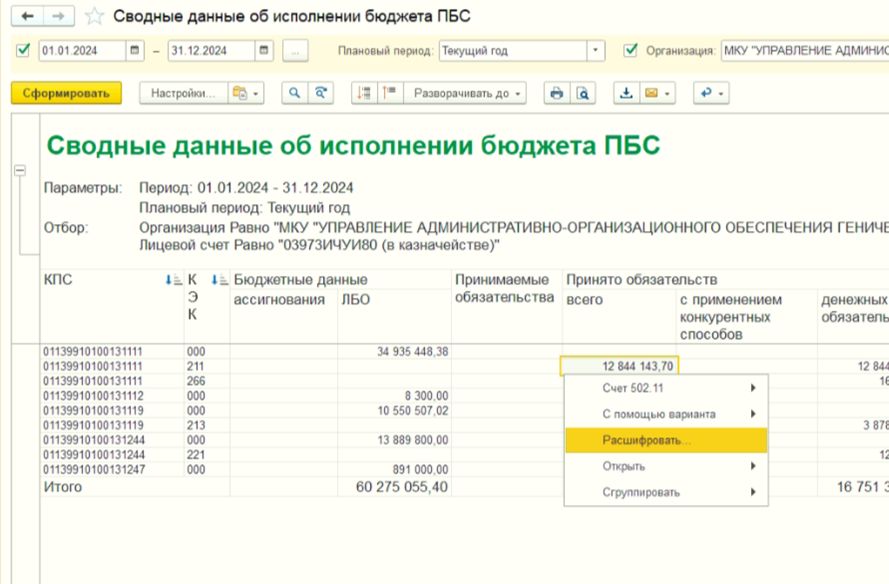Select ЛБО value 34 935 448,38
Screen dimensions: 889x584
point(395,352)
